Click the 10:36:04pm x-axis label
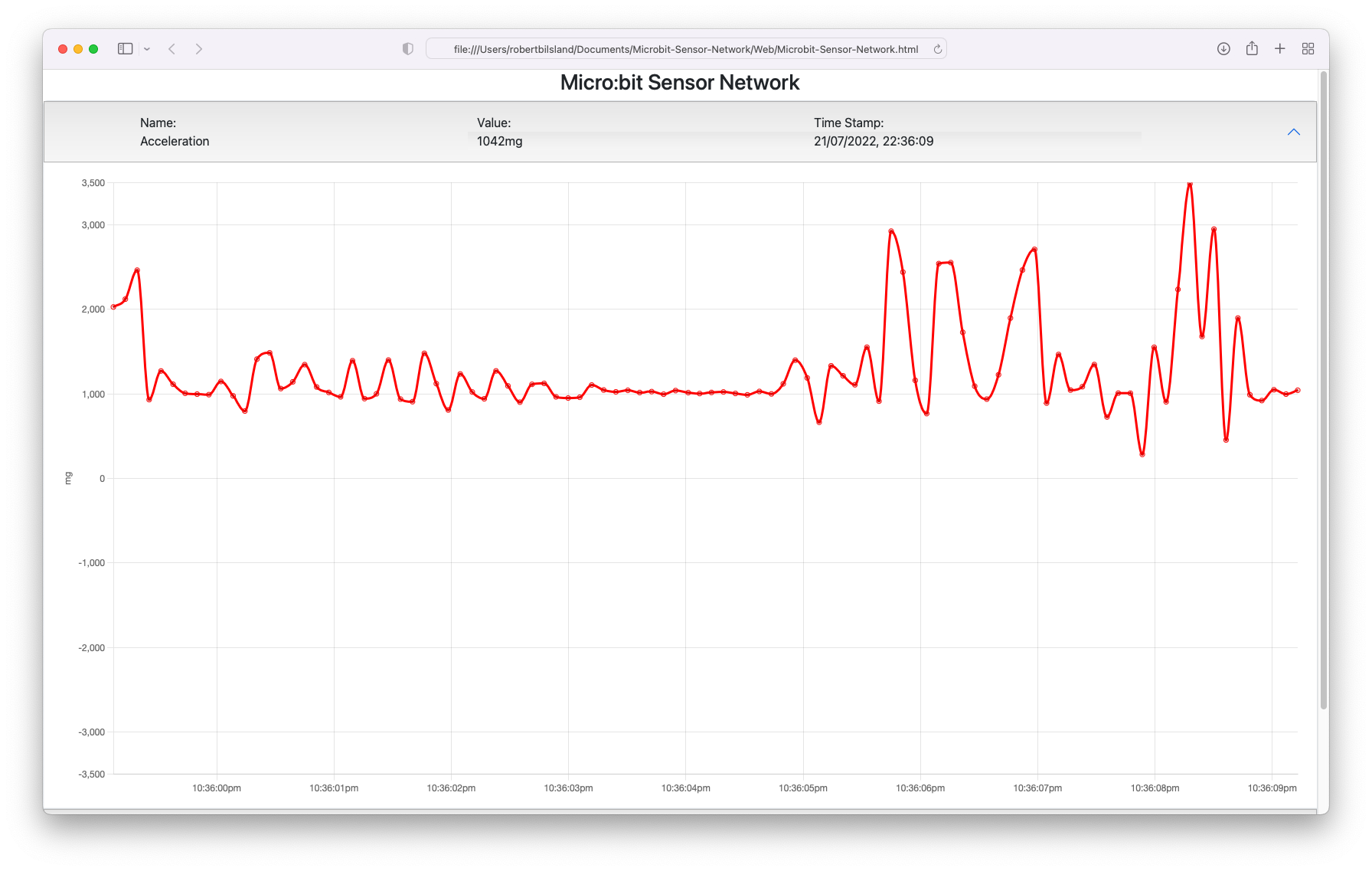The height and width of the screenshot is (871, 1372). 686,788
